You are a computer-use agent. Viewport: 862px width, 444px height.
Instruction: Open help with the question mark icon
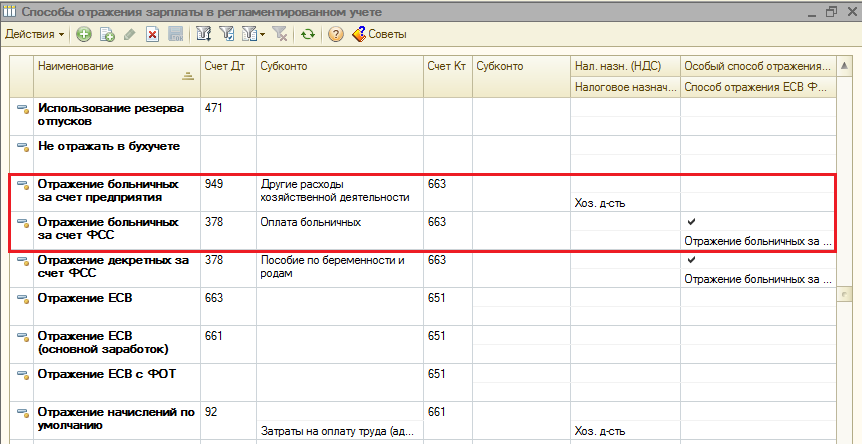coord(336,34)
